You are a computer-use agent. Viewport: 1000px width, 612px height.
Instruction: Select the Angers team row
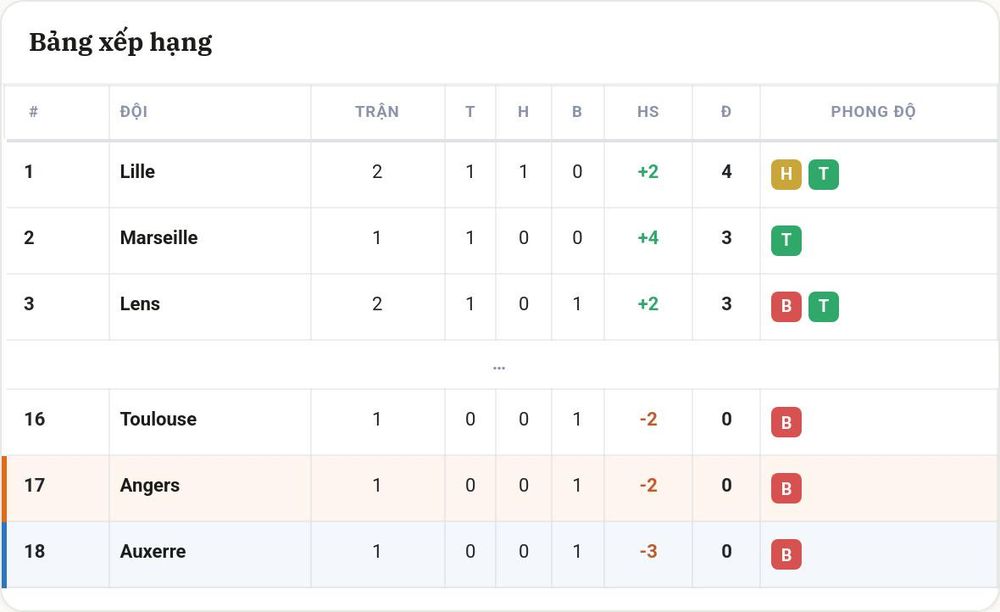(x=500, y=488)
